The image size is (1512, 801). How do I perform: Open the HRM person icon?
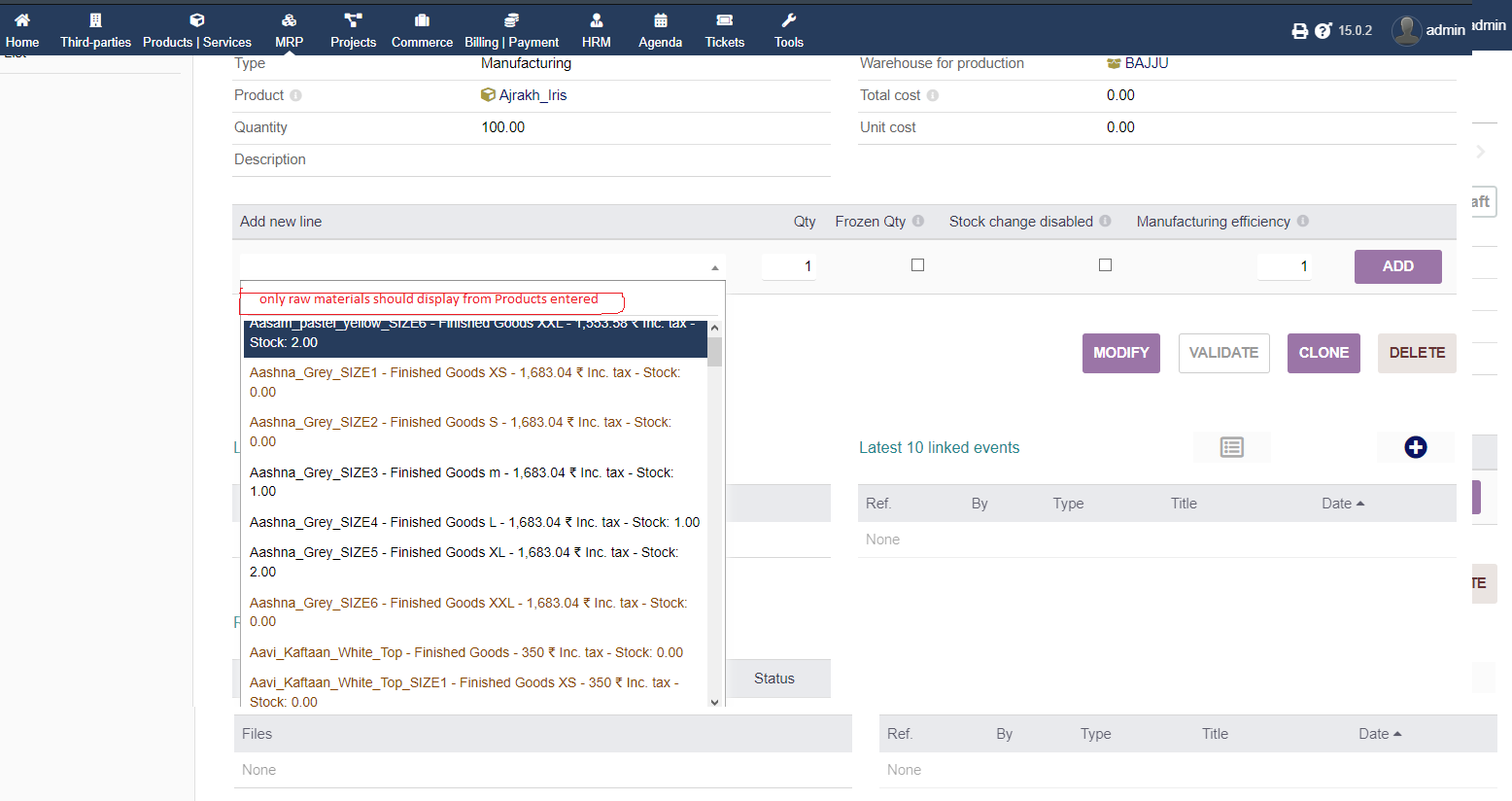597,19
